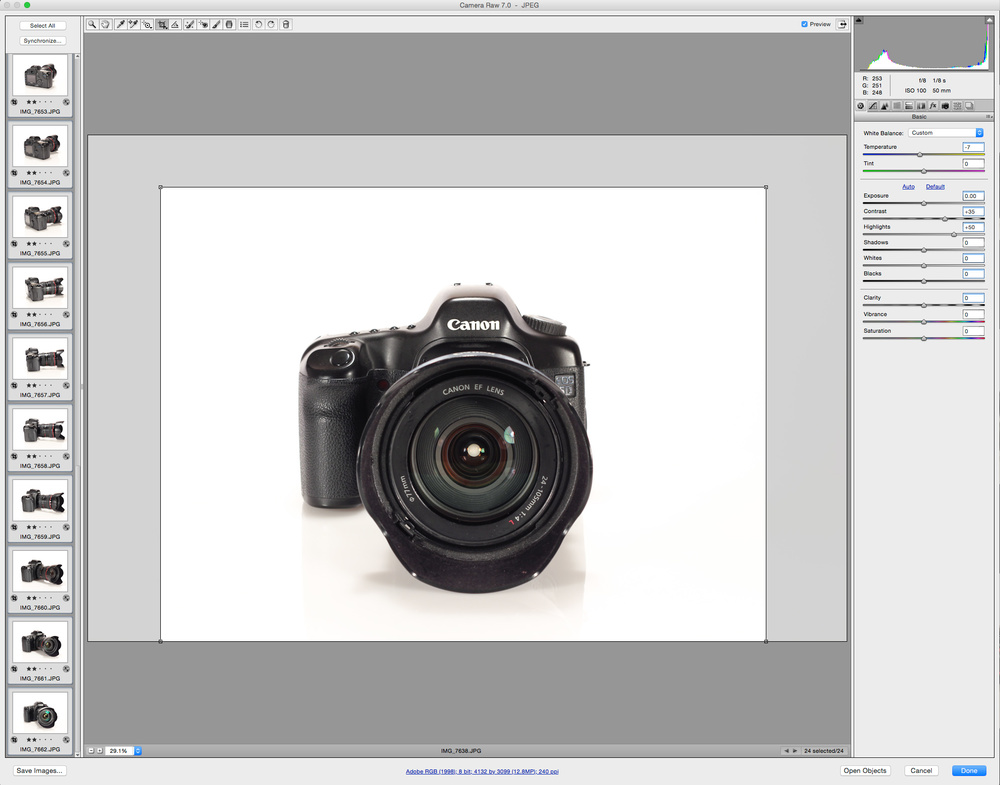The width and height of the screenshot is (1000, 785).
Task: Select the Hand tool
Action: (x=105, y=24)
